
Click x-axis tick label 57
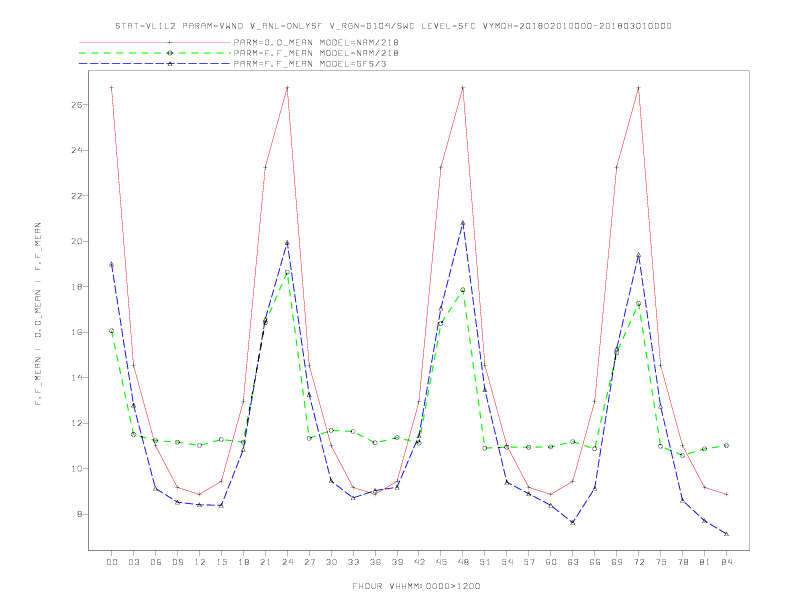pyautogui.click(x=529, y=562)
